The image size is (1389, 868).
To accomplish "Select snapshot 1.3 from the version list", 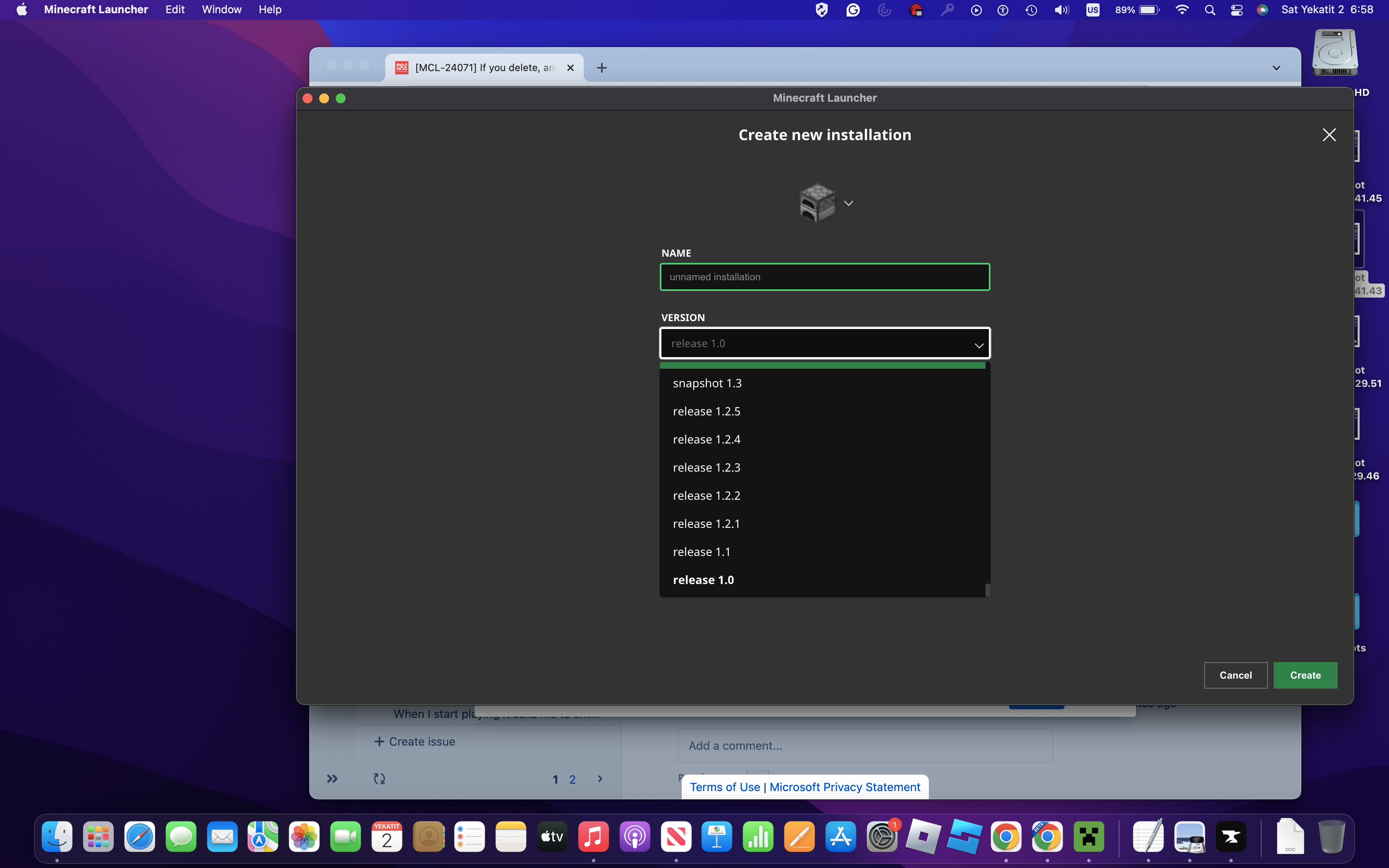I will click(707, 384).
